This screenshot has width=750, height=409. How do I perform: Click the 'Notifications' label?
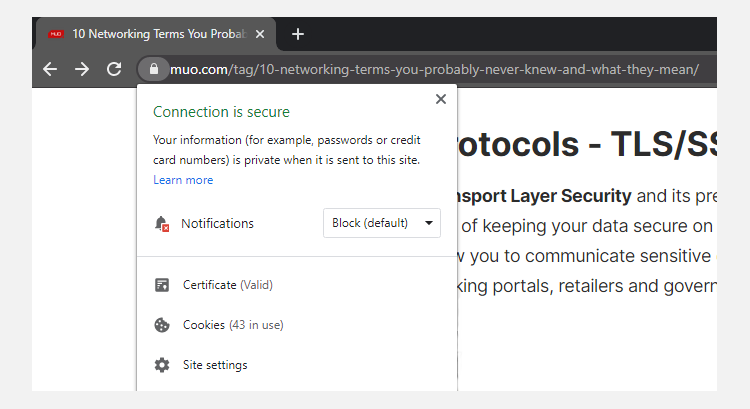(217, 223)
